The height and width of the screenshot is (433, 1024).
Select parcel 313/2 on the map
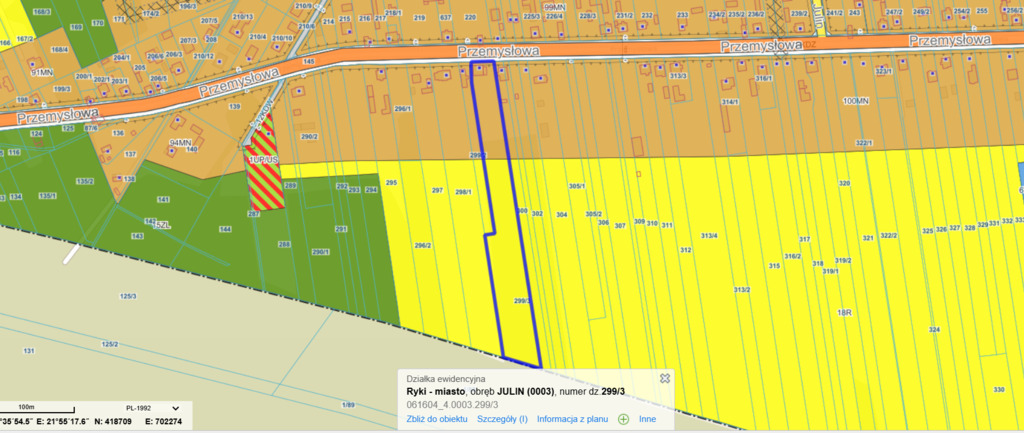tap(741, 289)
